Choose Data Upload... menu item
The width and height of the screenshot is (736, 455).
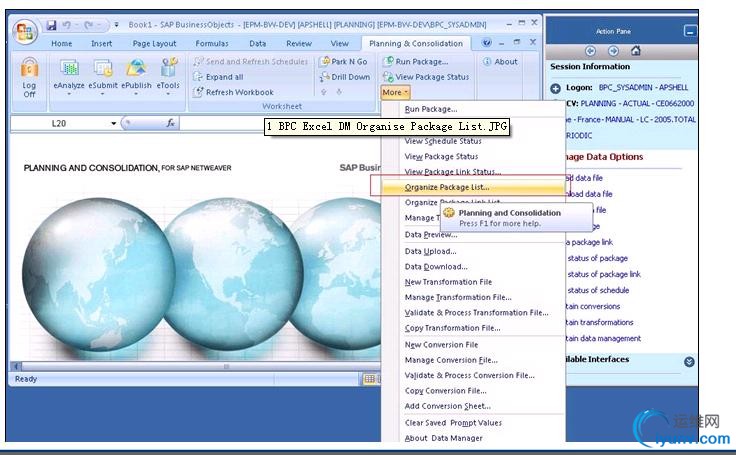(430, 252)
